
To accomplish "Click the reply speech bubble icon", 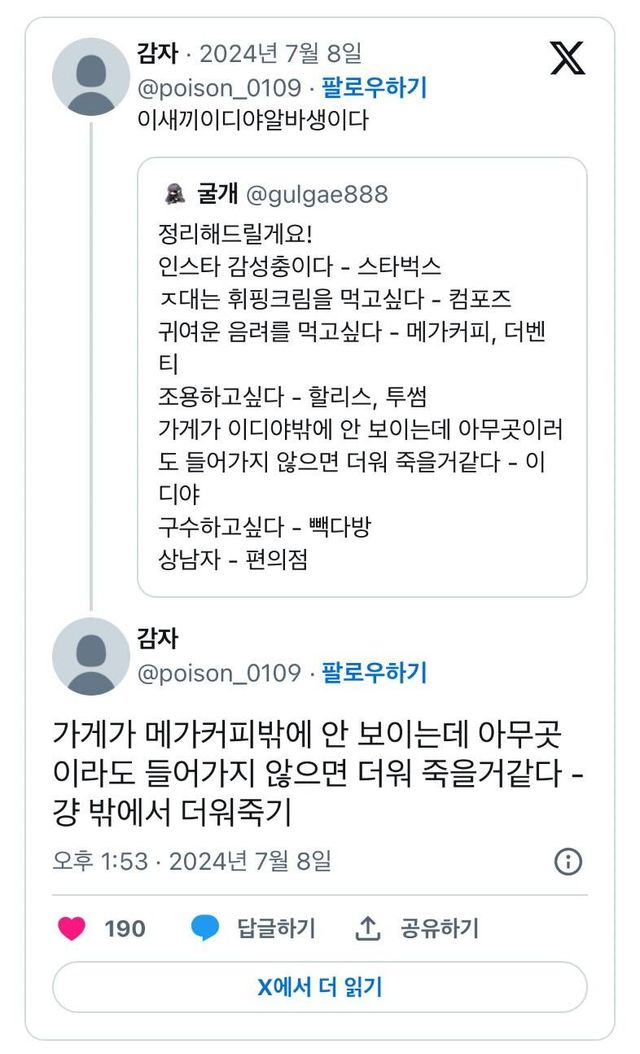I will tap(205, 928).
